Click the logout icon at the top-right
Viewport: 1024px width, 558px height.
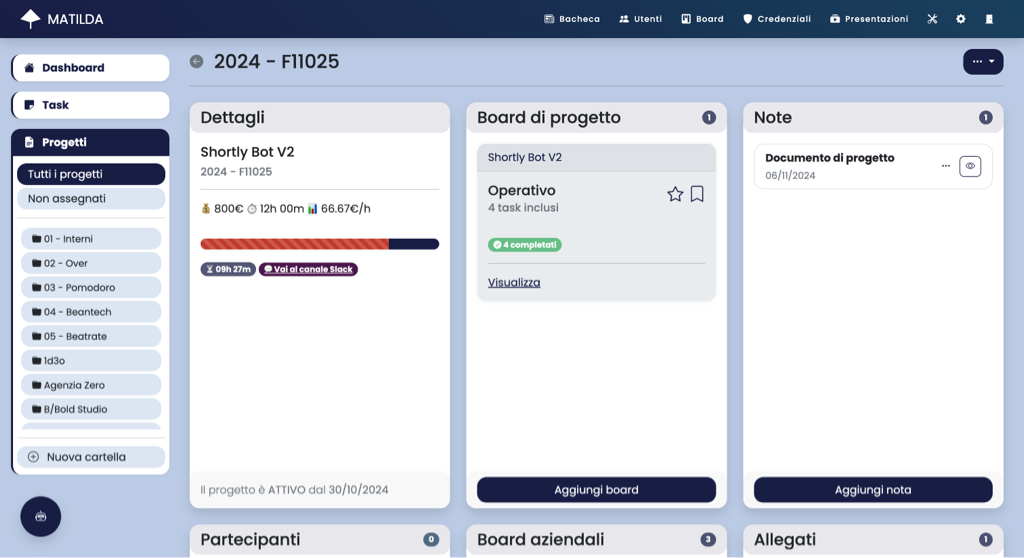(x=989, y=19)
